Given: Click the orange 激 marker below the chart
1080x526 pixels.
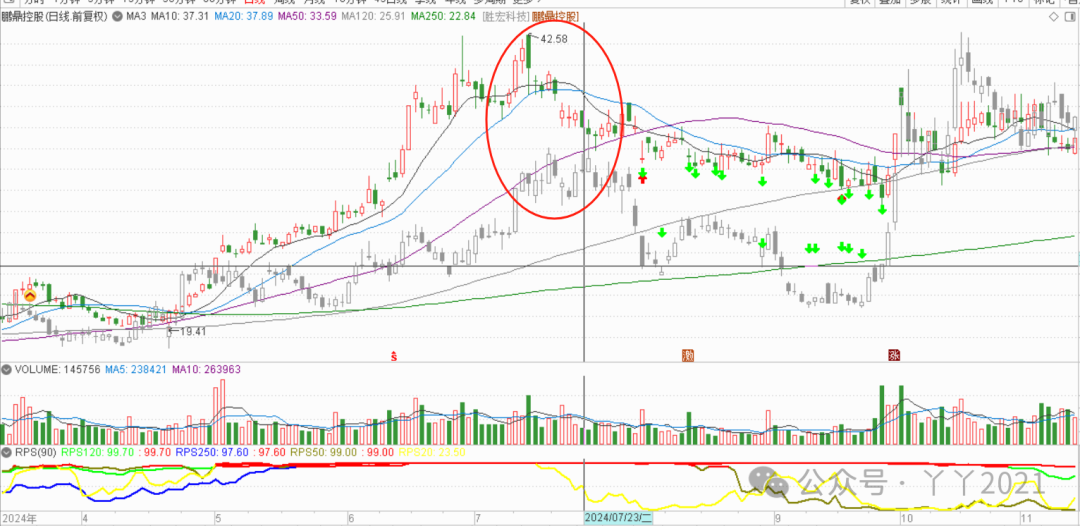Looking at the screenshot, I should (687, 355).
